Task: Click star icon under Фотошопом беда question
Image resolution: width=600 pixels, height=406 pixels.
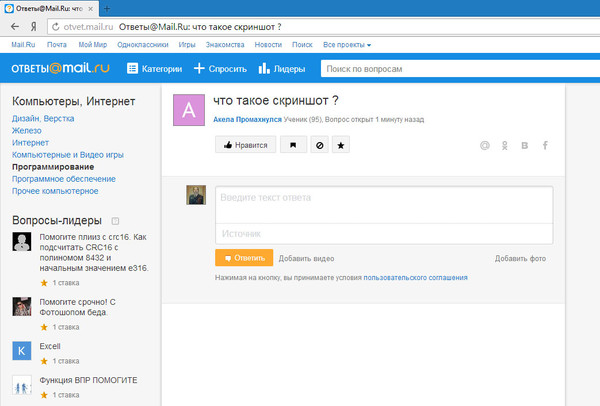Action: 44,327
